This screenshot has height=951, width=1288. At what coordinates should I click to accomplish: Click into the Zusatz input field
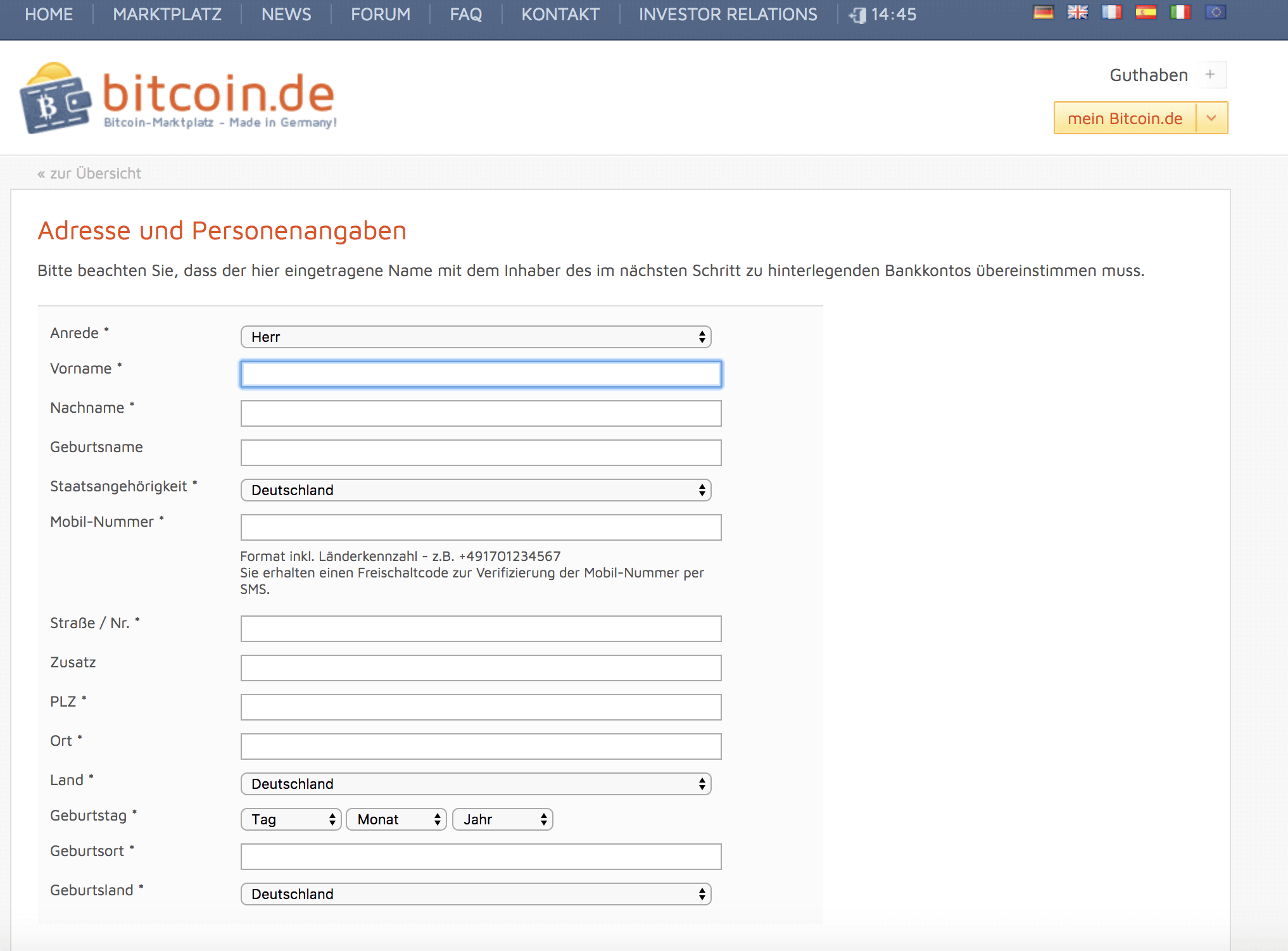pos(481,668)
